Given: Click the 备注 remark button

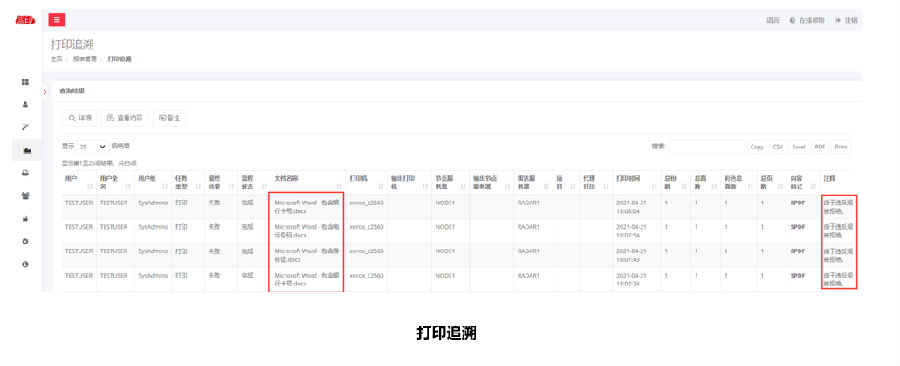Looking at the screenshot, I should coord(169,118).
